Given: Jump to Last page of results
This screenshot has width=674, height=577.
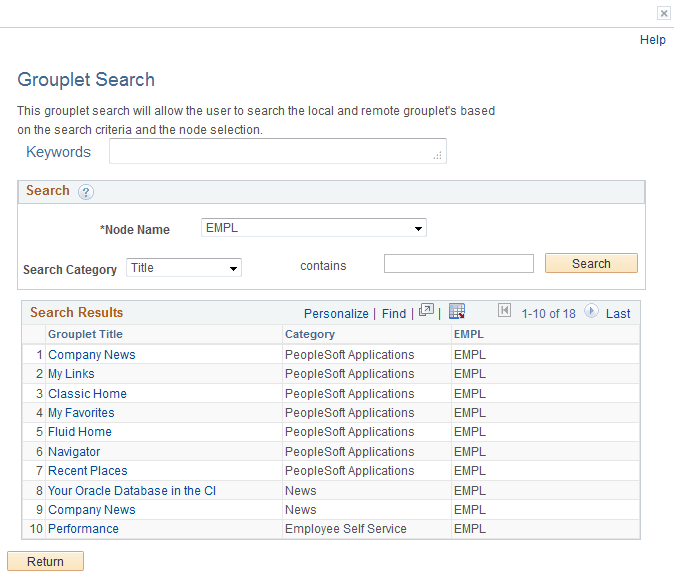Looking at the screenshot, I should coord(618,314).
